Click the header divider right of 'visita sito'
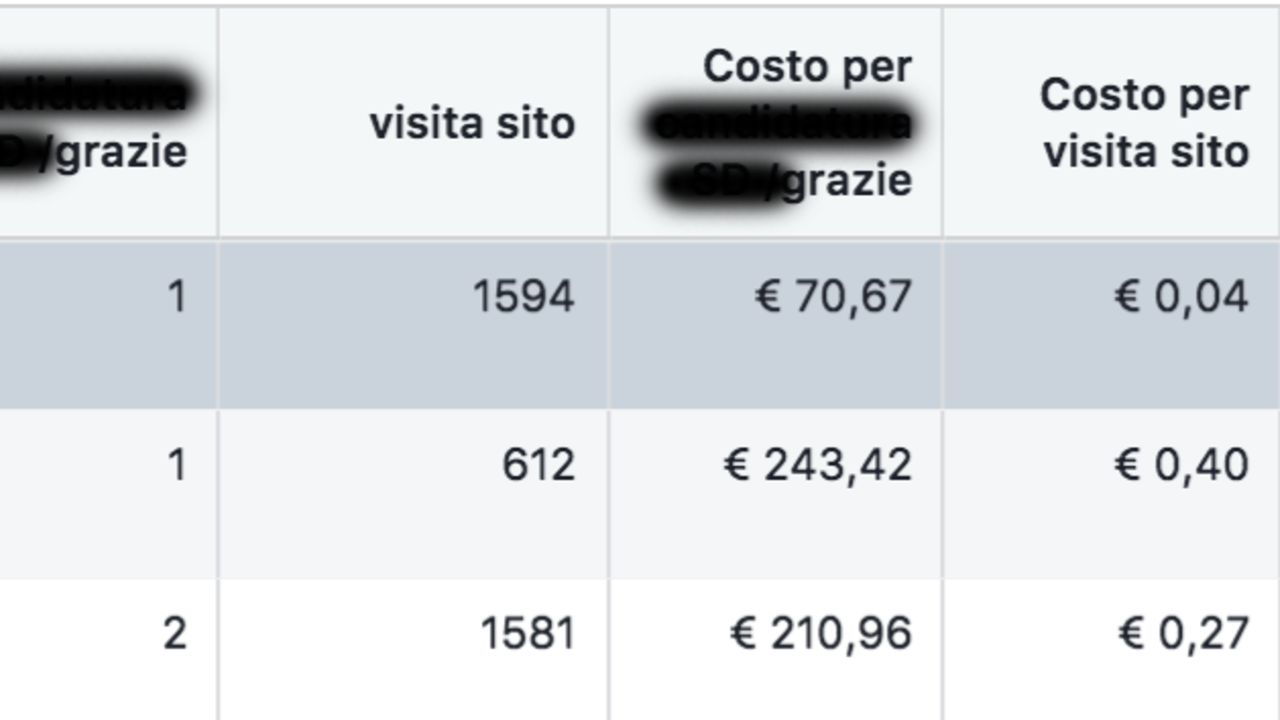Image resolution: width=1280 pixels, height=720 pixels. tap(608, 124)
